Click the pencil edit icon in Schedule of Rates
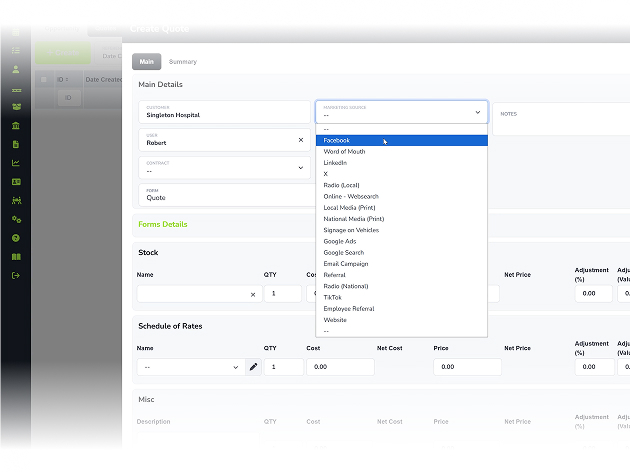This screenshot has height=472, width=630. pyautogui.click(x=254, y=367)
